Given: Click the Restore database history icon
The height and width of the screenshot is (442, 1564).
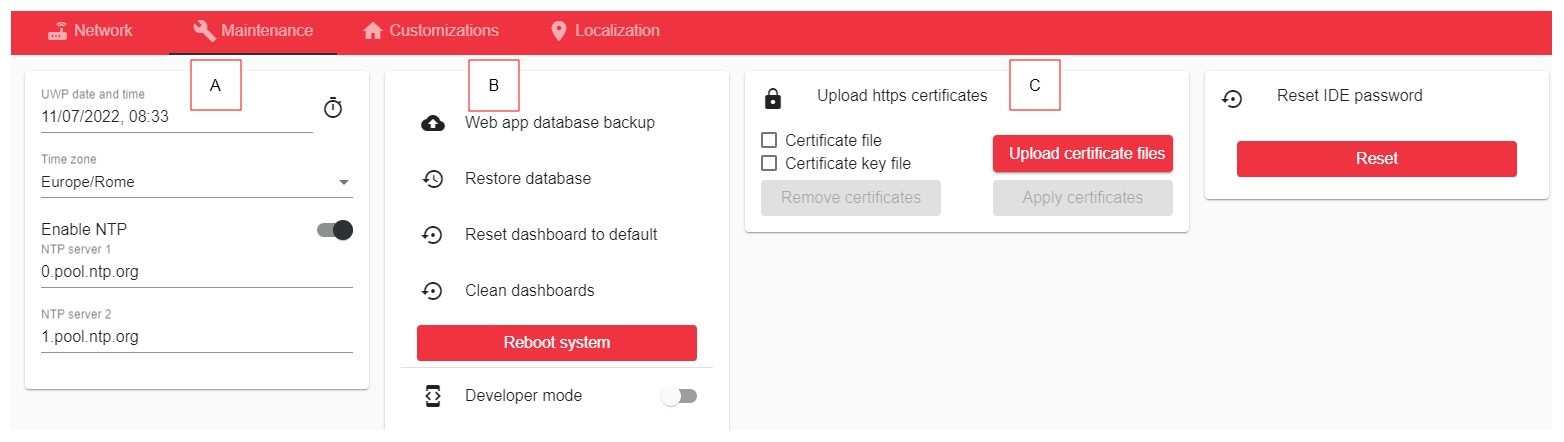Looking at the screenshot, I should tap(432, 179).
